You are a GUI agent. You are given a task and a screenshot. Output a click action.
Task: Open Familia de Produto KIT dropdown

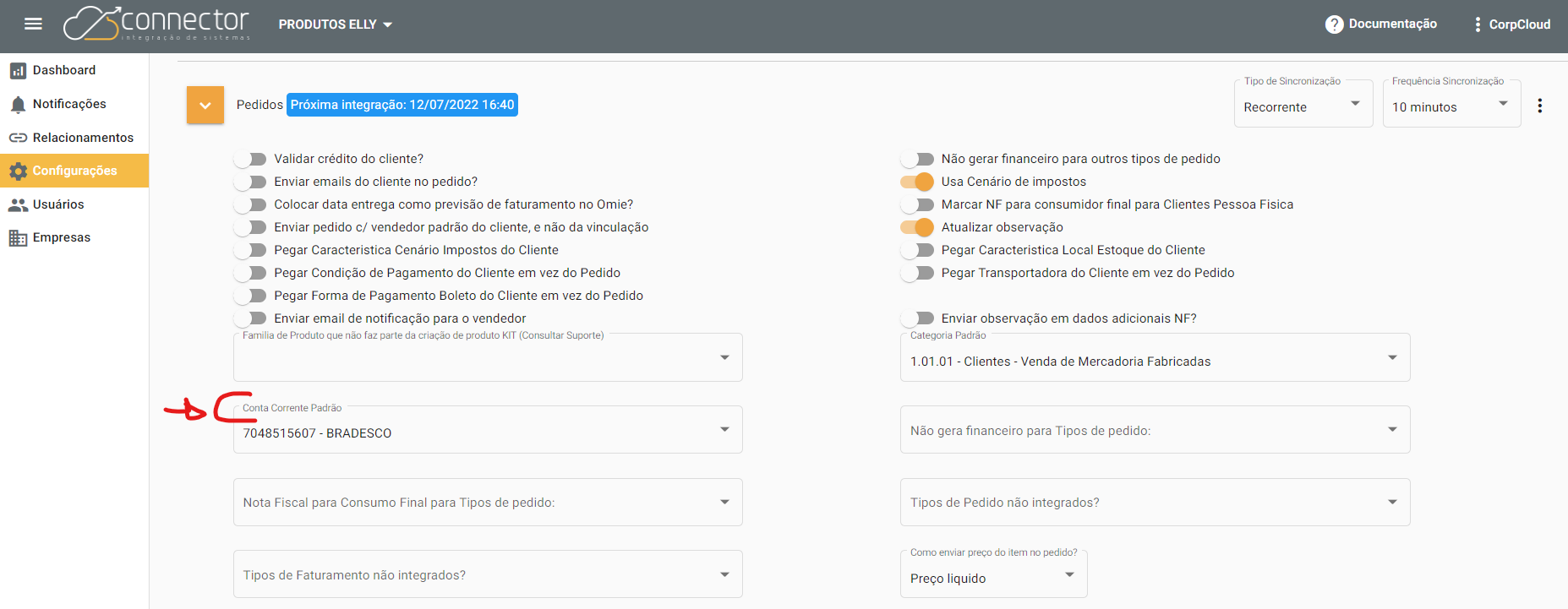pos(488,357)
